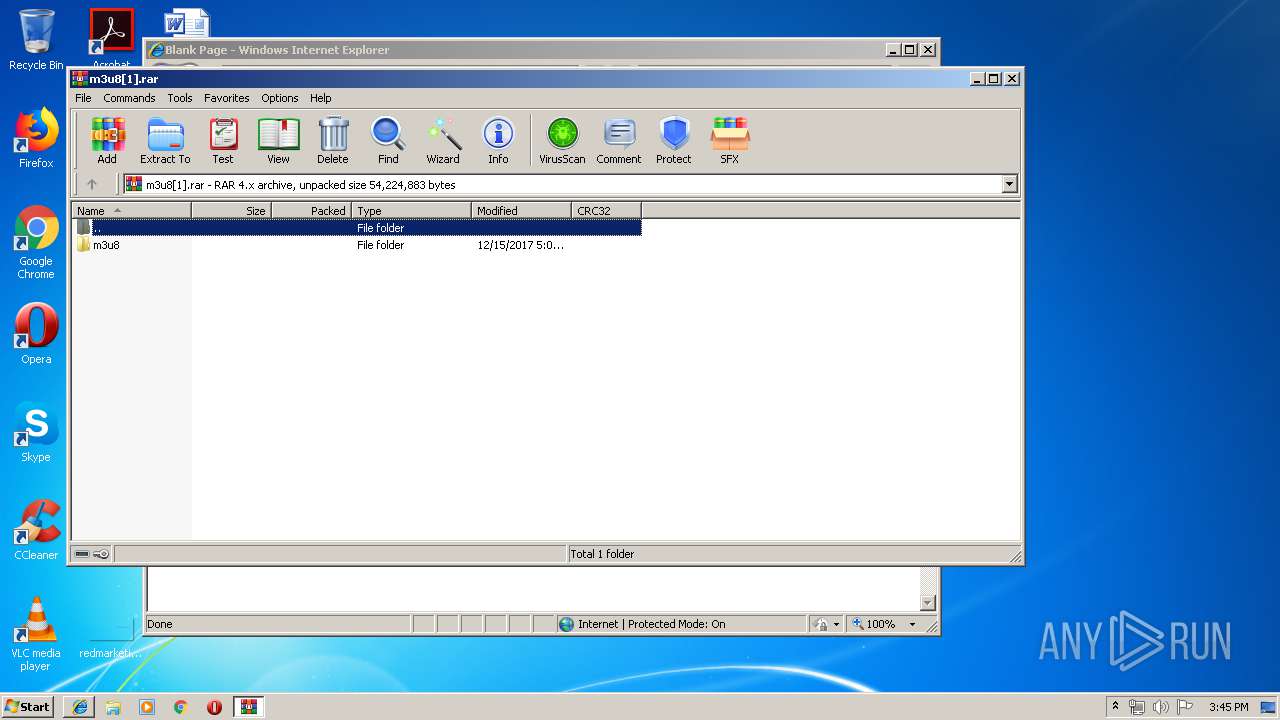Open the Help menu
This screenshot has width=1280, height=720.
(x=320, y=98)
